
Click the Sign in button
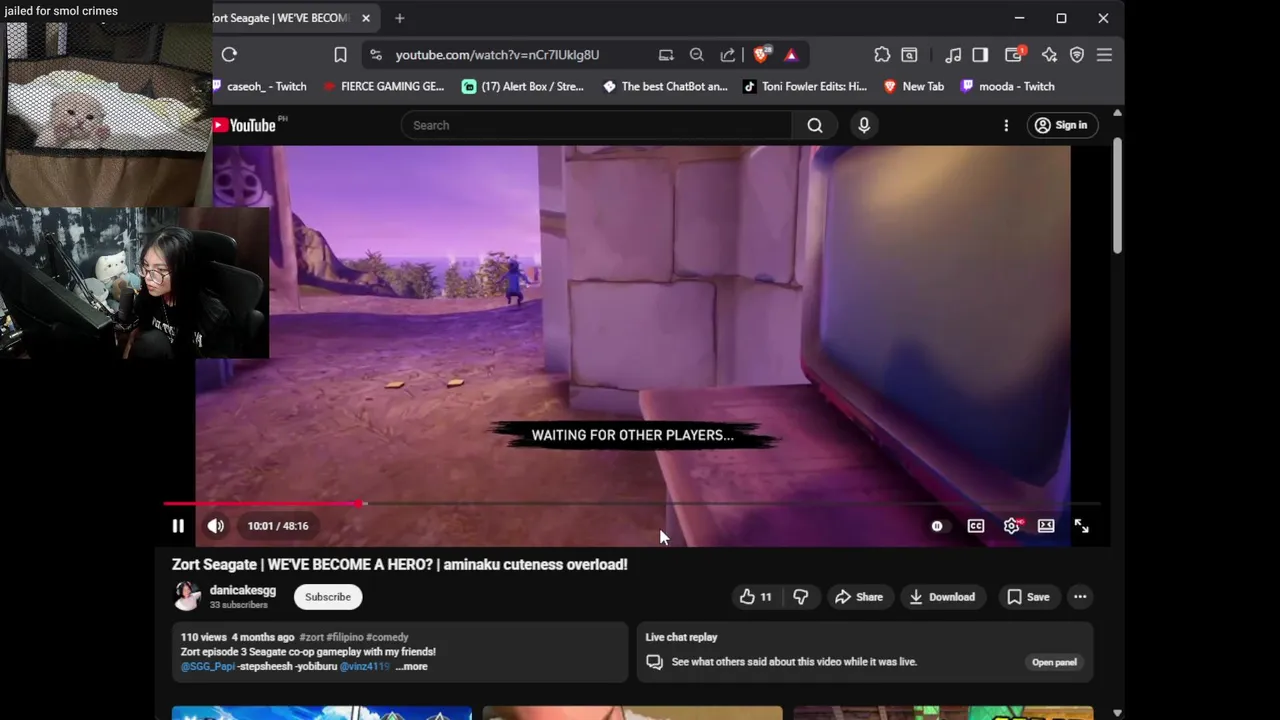pyautogui.click(x=1061, y=125)
